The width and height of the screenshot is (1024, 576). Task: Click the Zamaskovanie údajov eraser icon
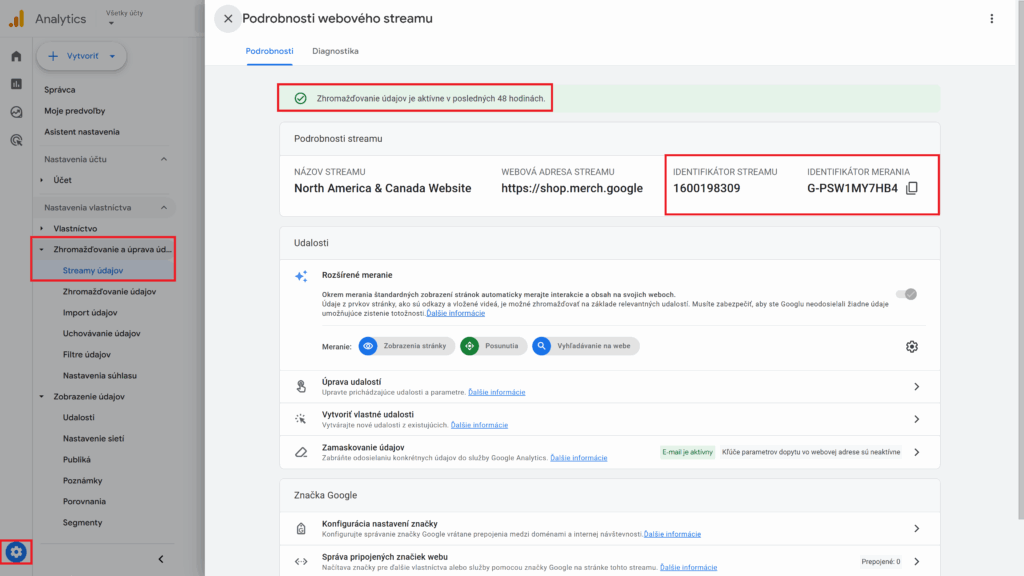pos(301,452)
